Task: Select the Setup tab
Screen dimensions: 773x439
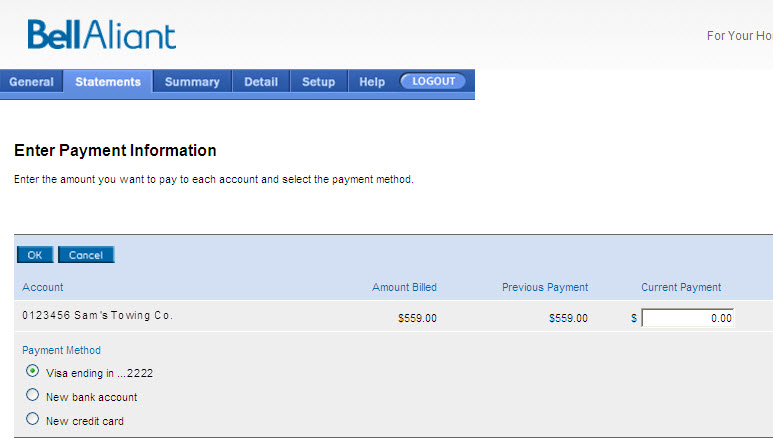Action: pos(318,81)
